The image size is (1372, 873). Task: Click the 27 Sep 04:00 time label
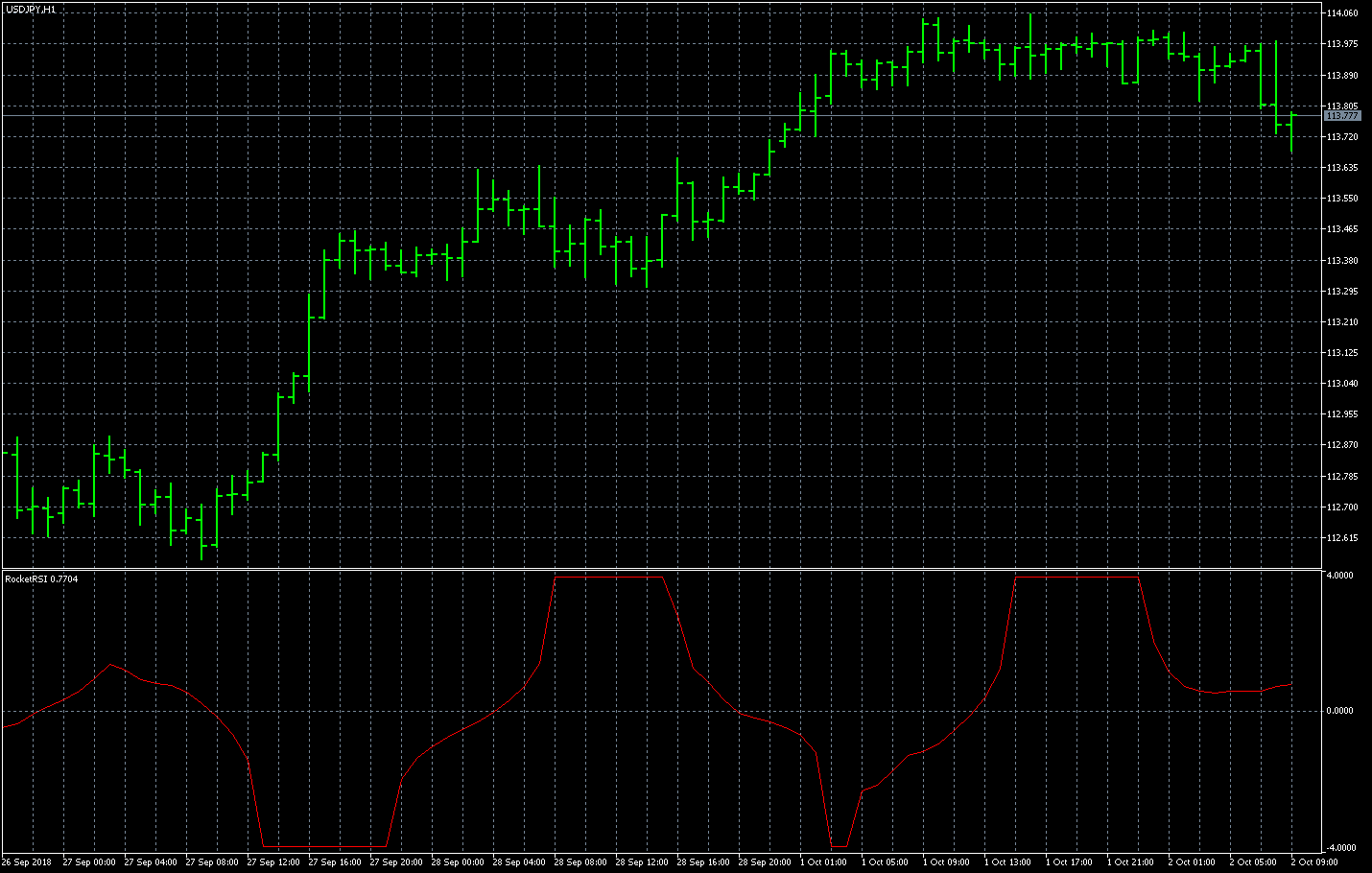[x=151, y=862]
